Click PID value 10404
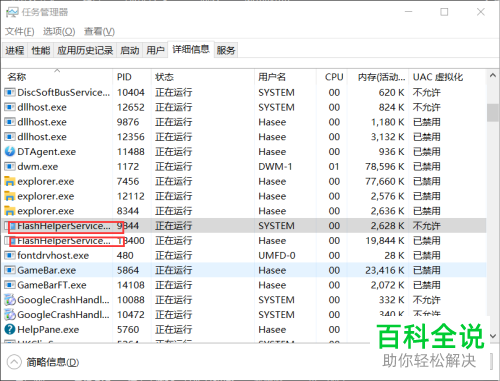The width and height of the screenshot is (500, 381). pos(131,92)
